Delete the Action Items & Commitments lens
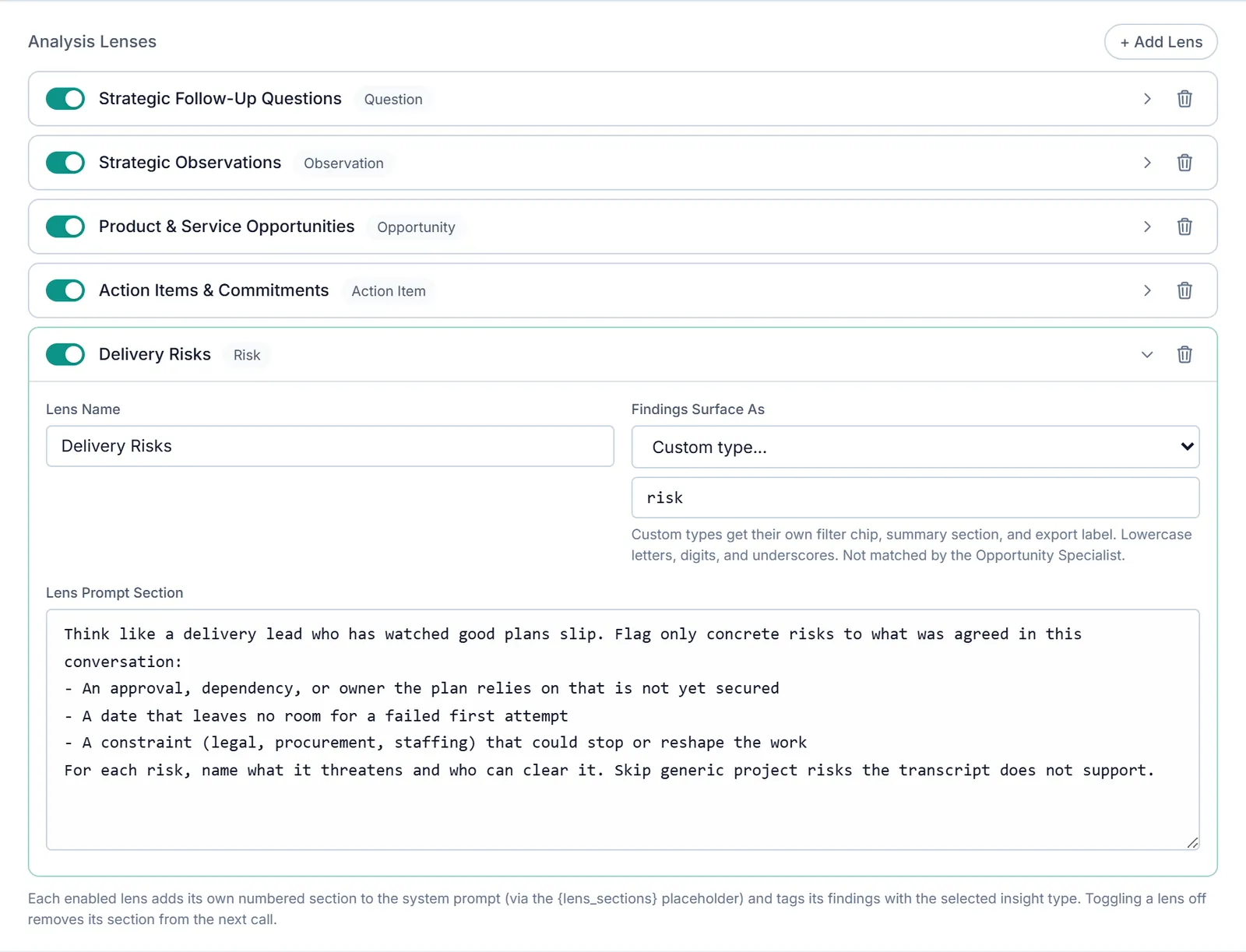The height and width of the screenshot is (952, 1246). coord(1184,290)
